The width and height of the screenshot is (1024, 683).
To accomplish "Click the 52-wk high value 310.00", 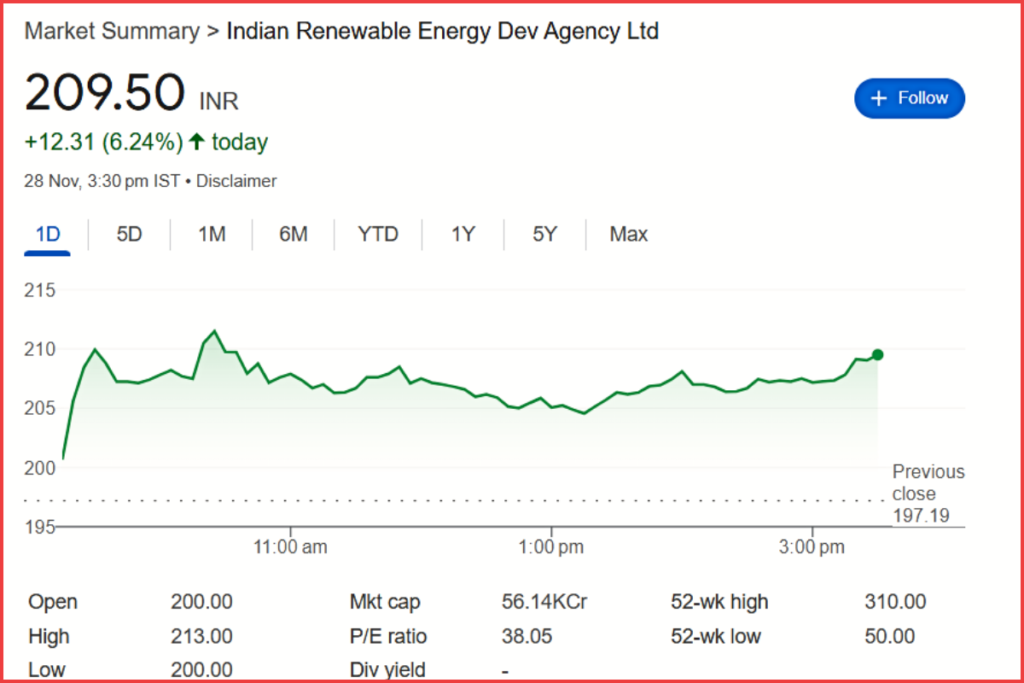I will [x=895, y=601].
